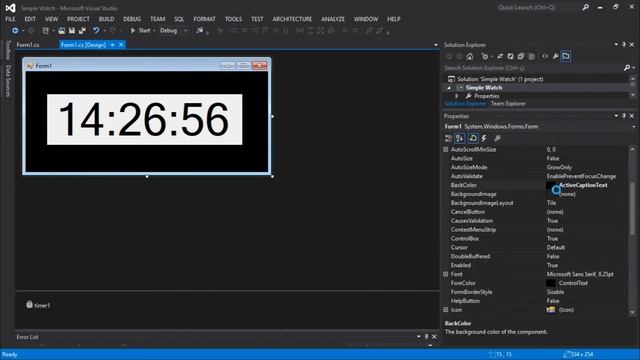Show Events lightning icon in Properties panel
This screenshot has height=360, width=640.
pyautogui.click(x=484, y=138)
